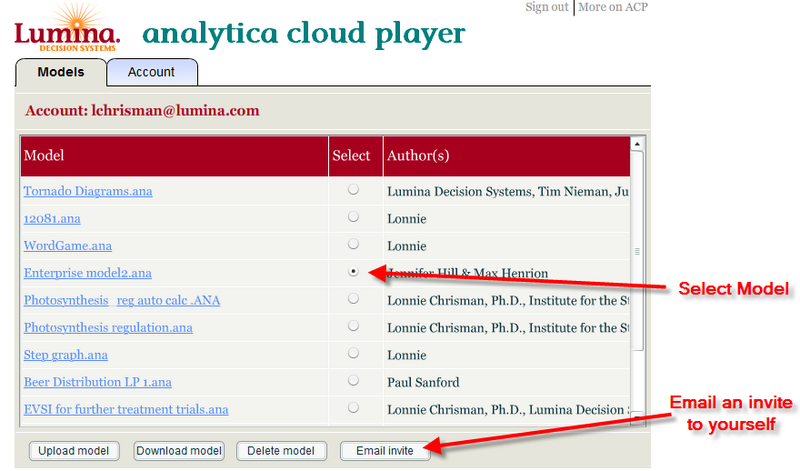Select the WordGame.ana radio button
The height and width of the screenshot is (471, 800).
[353, 244]
